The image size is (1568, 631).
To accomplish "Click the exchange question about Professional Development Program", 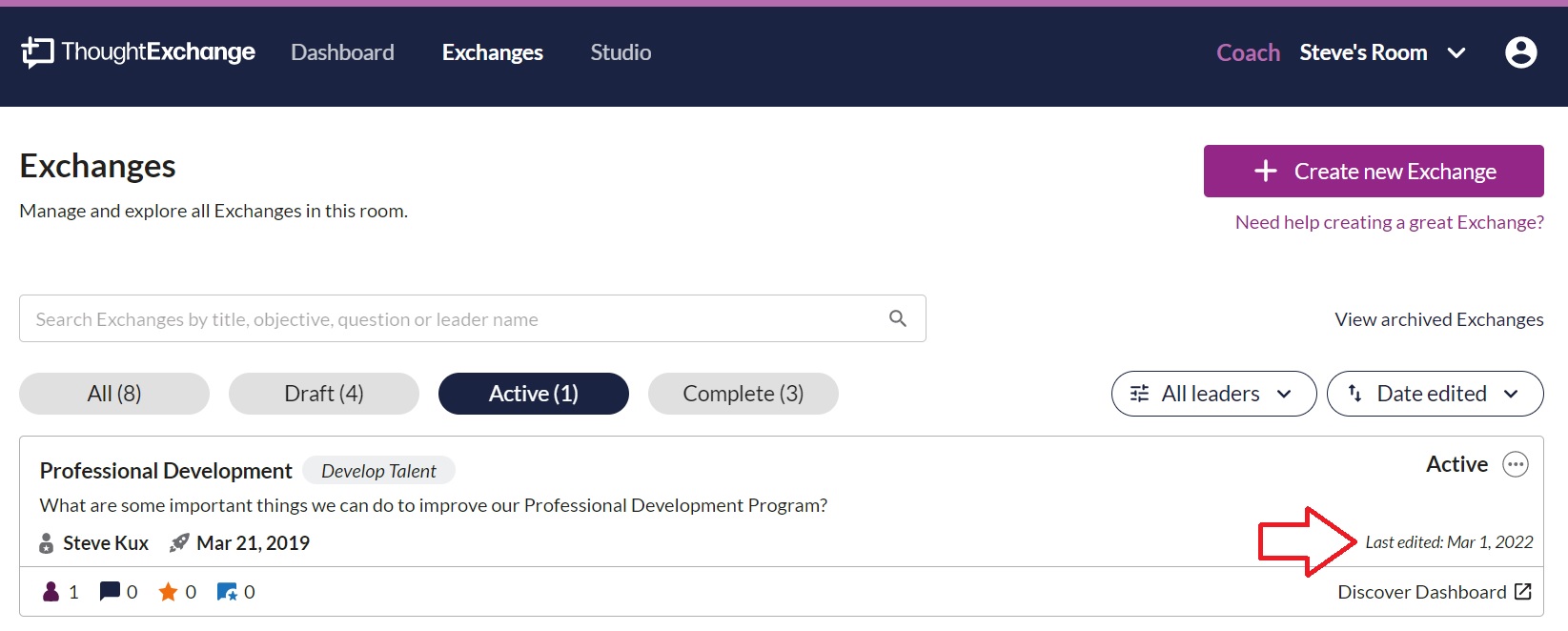I will (x=434, y=505).
